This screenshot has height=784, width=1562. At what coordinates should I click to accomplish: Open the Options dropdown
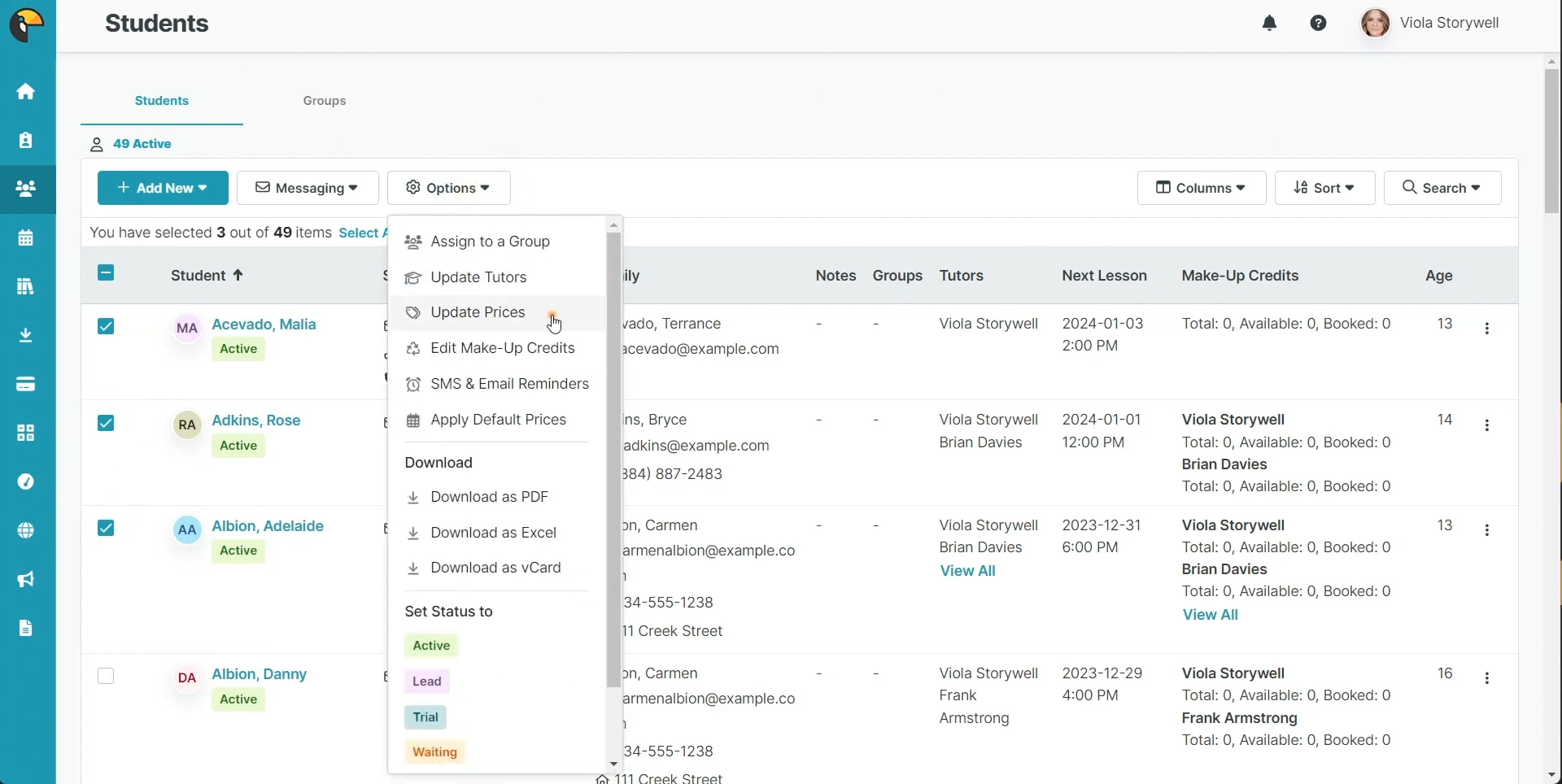click(448, 188)
